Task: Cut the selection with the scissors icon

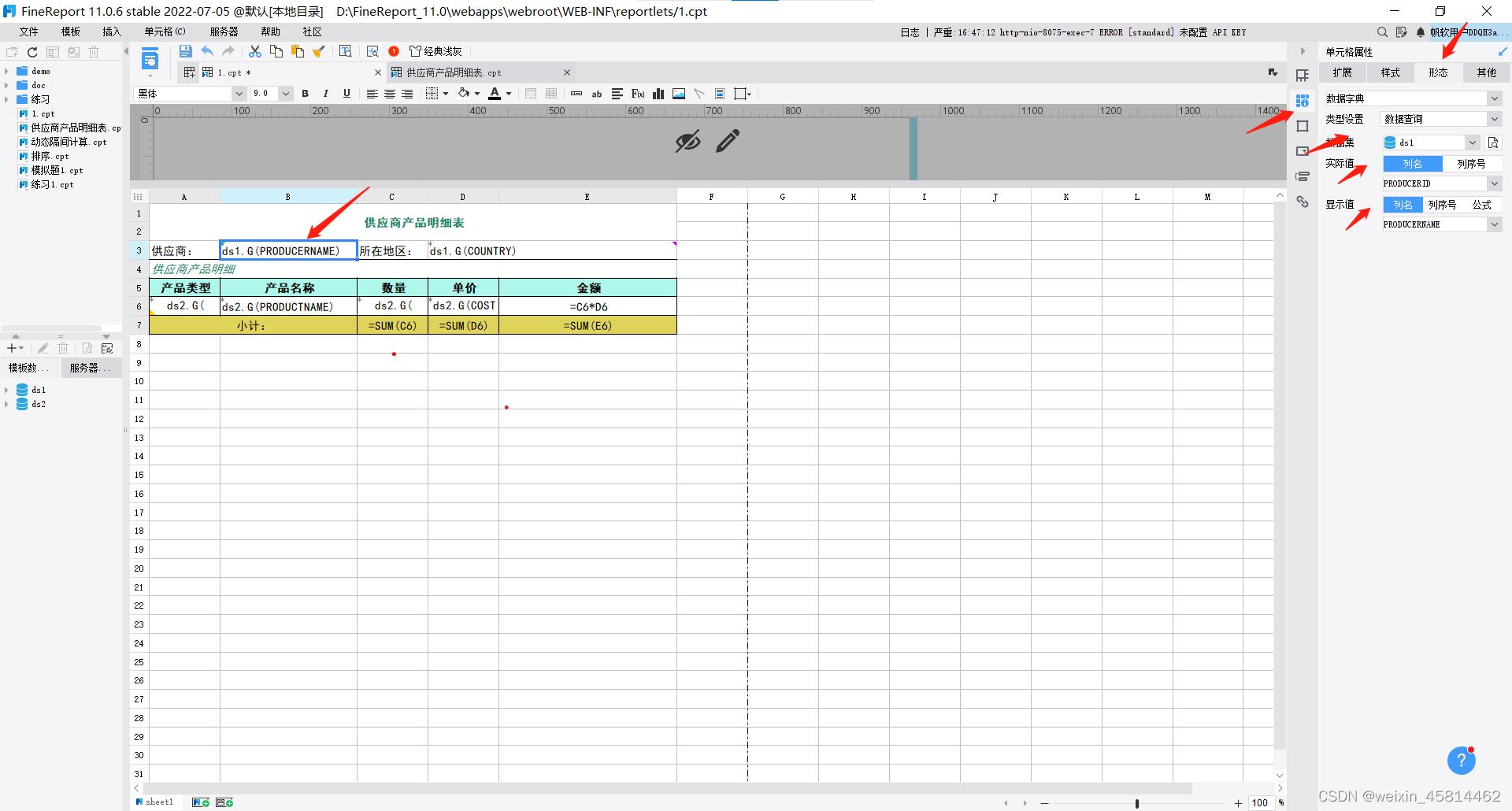Action: coord(255,51)
